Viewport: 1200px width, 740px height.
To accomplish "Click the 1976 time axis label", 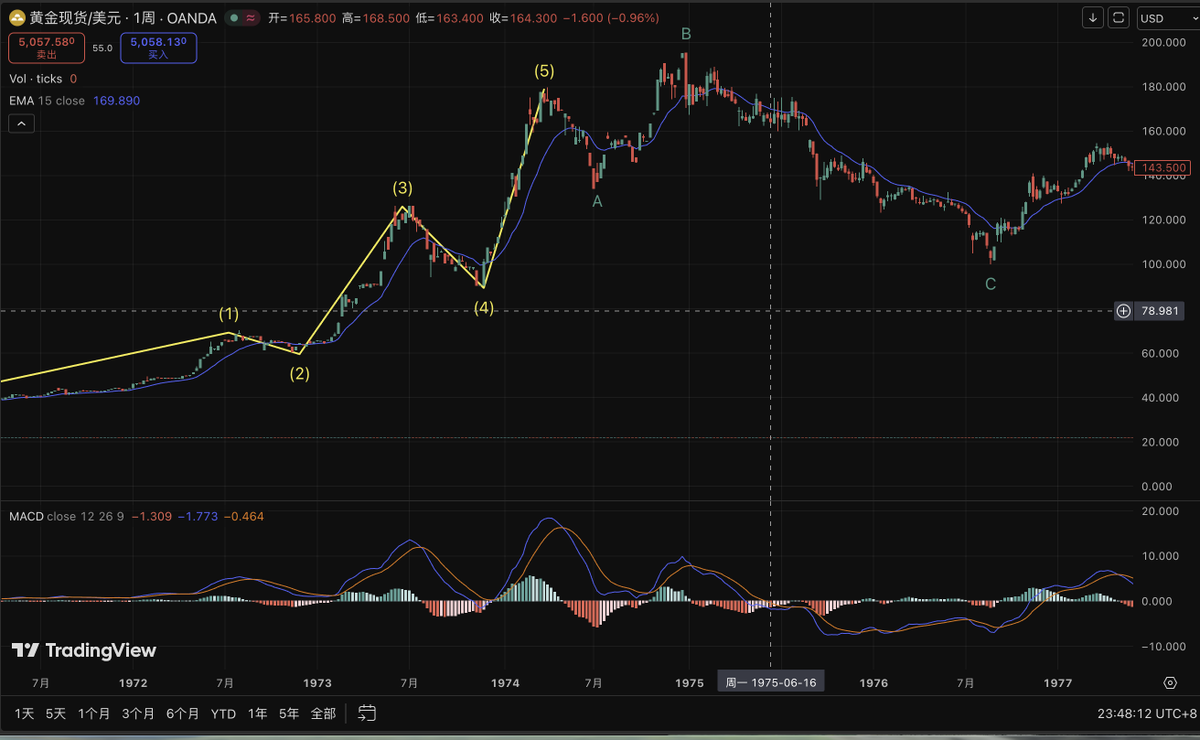I will (x=874, y=683).
